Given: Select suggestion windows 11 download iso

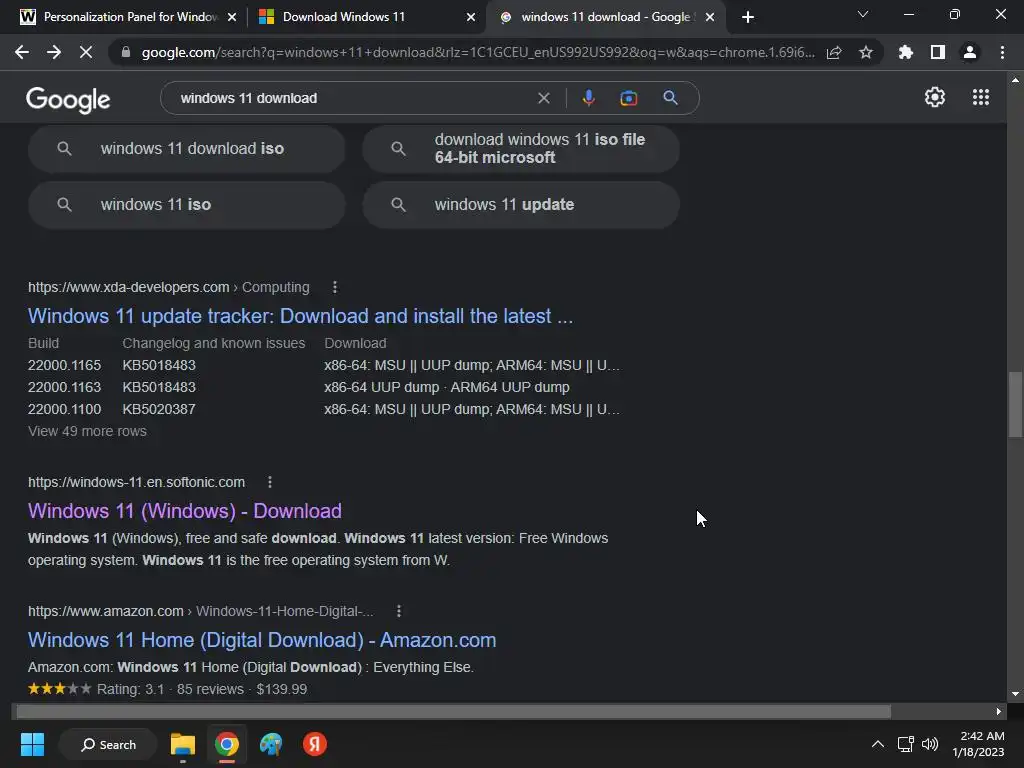Looking at the screenshot, I should click(187, 148).
